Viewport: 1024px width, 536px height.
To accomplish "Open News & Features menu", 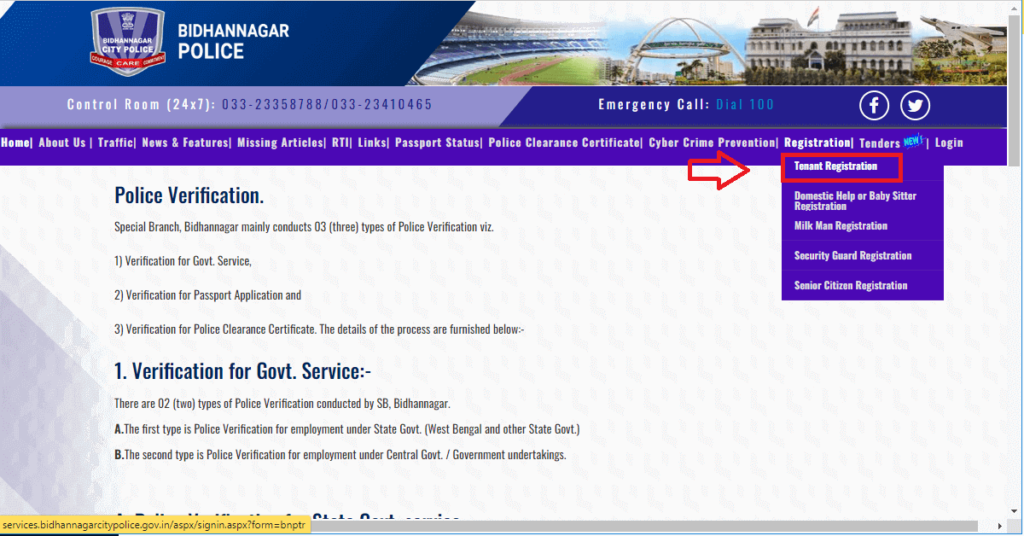I will (x=185, y=142).
